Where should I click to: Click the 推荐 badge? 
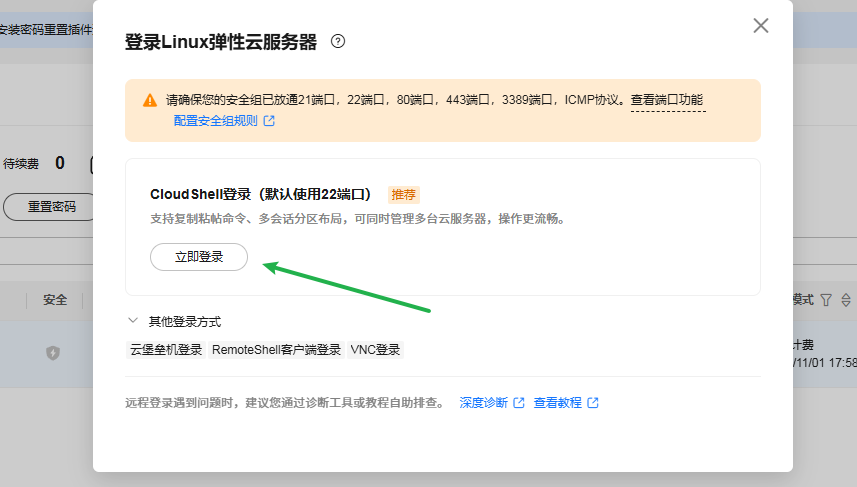[x=403, y=195]
